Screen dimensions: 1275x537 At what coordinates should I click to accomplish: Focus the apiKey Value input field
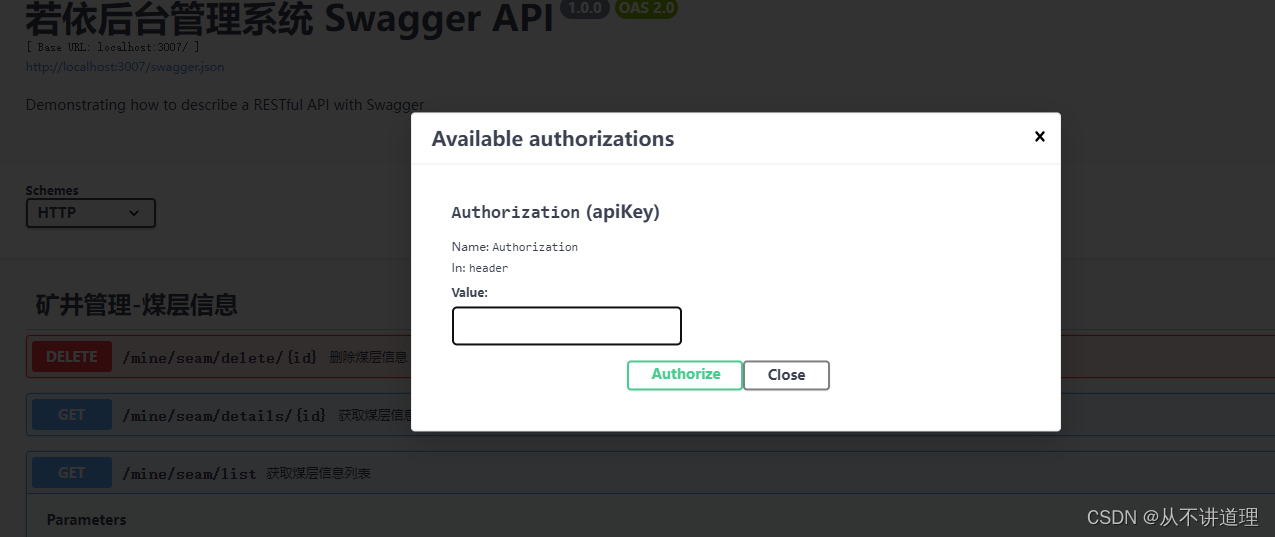(567, 326)
